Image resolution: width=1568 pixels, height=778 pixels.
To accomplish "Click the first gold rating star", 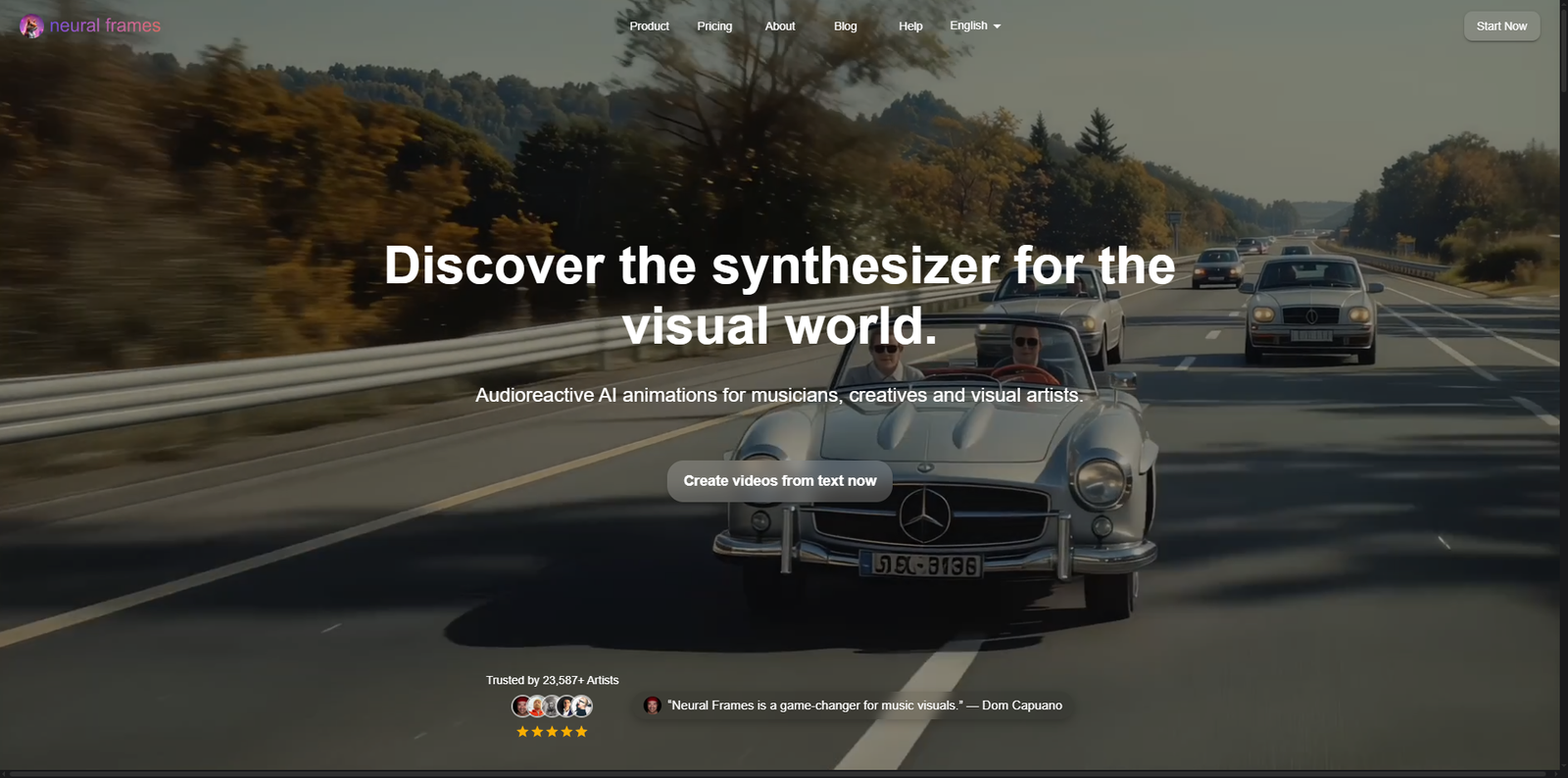I will (x=522, y=732).
